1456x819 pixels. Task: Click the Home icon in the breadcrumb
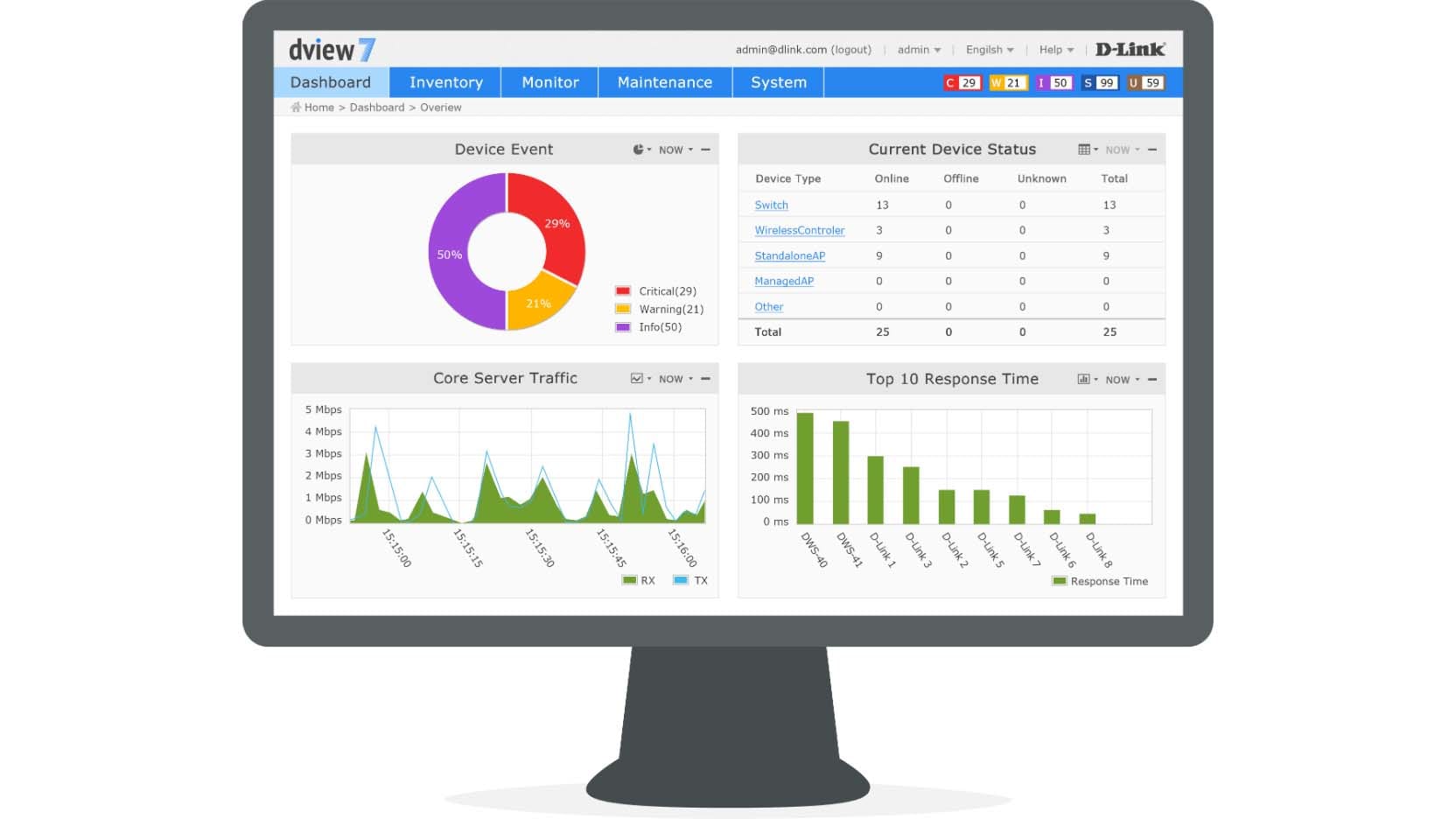pyautogui.click(x=296, y=108)
